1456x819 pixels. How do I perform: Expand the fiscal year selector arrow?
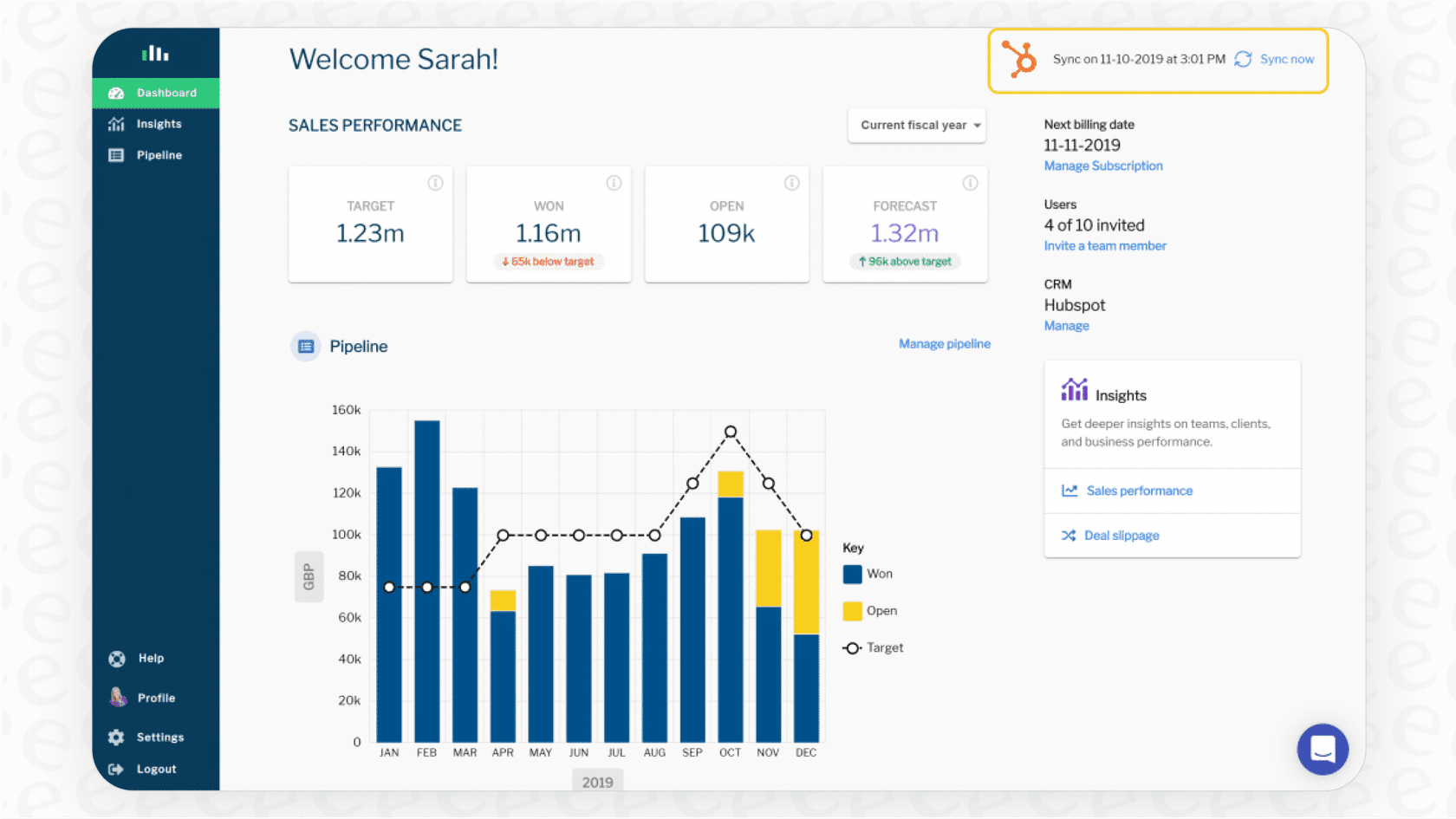(x=977, y=125)
